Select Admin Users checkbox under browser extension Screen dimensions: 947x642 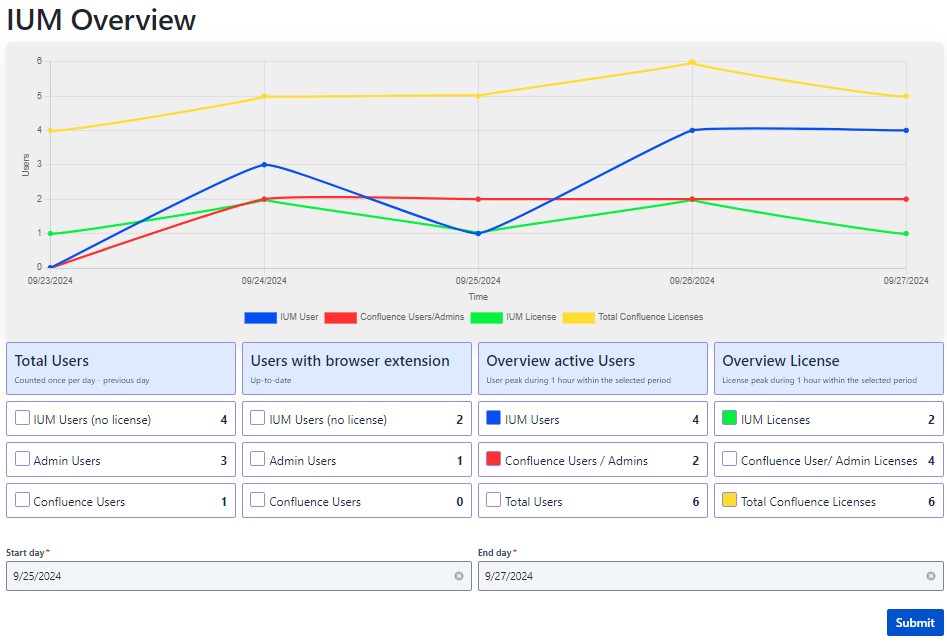tap(258, 460)
